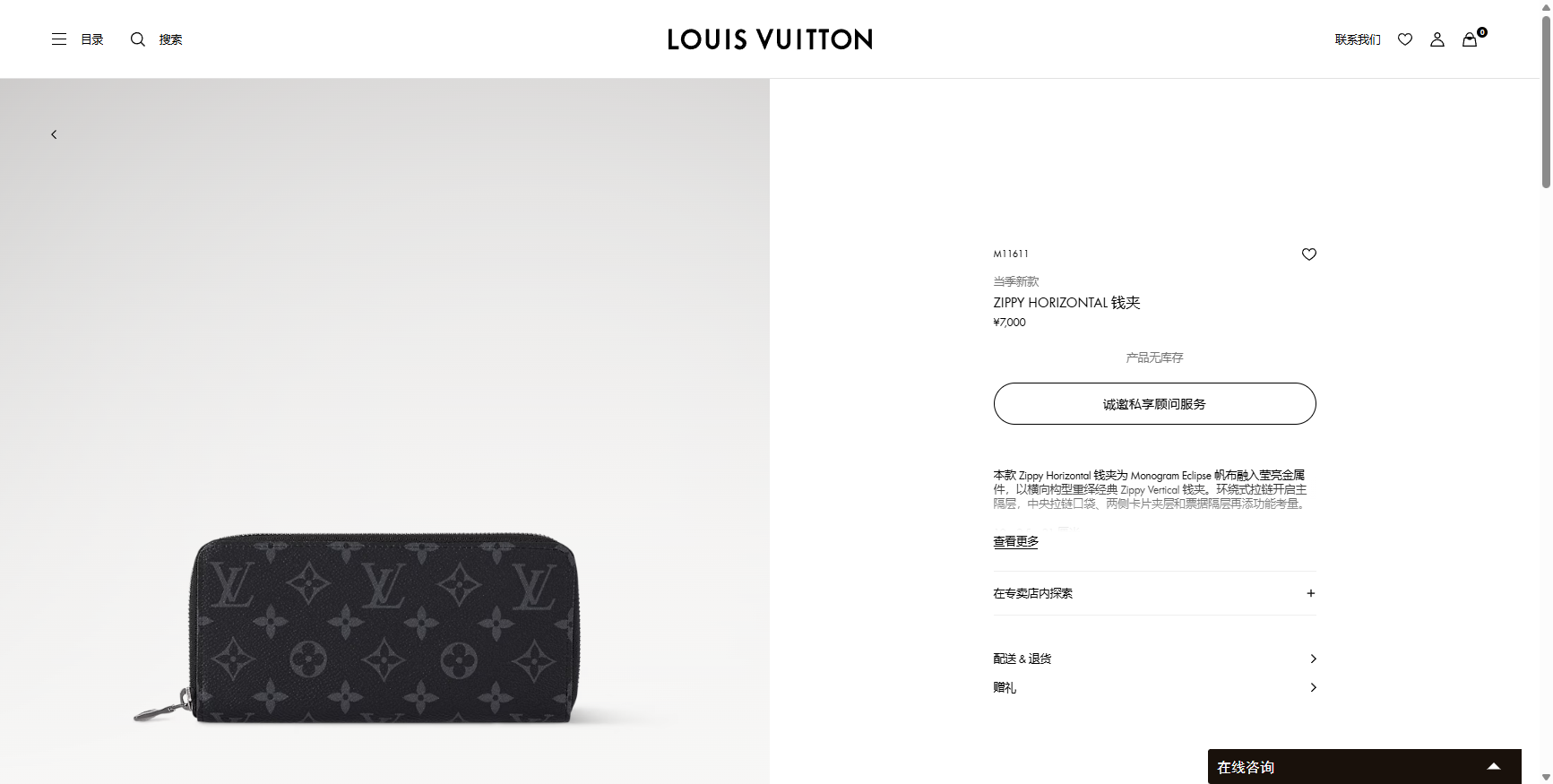Image resolution: width=1553 pixels, height=784 pixels.
Task: Click 联系我们 contact link
Action: 1358,39
